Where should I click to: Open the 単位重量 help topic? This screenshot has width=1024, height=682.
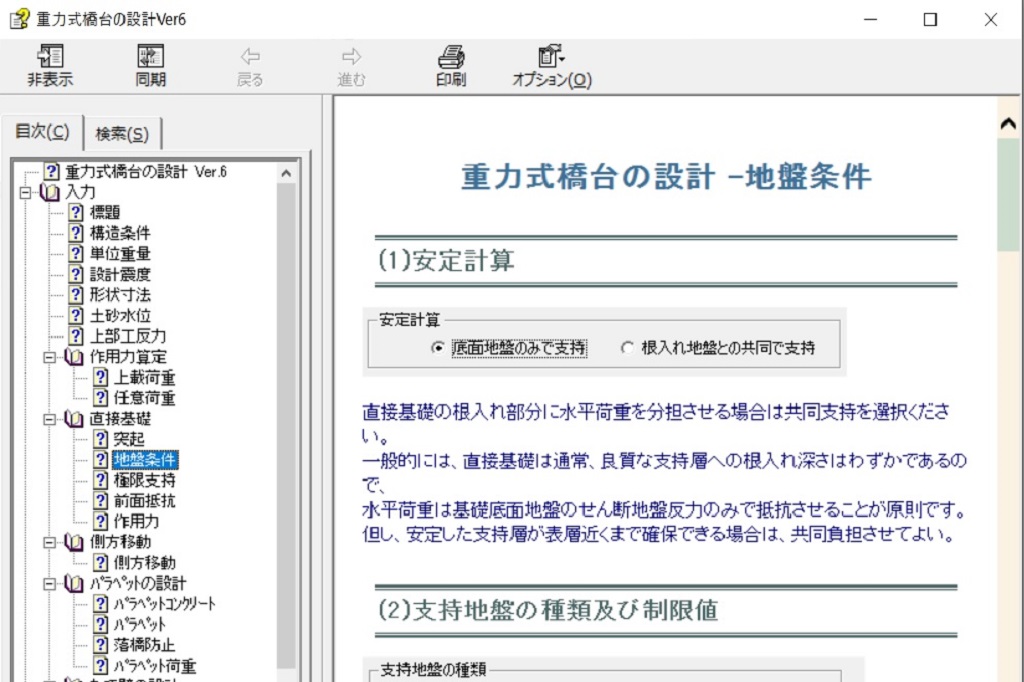[120, 253]
